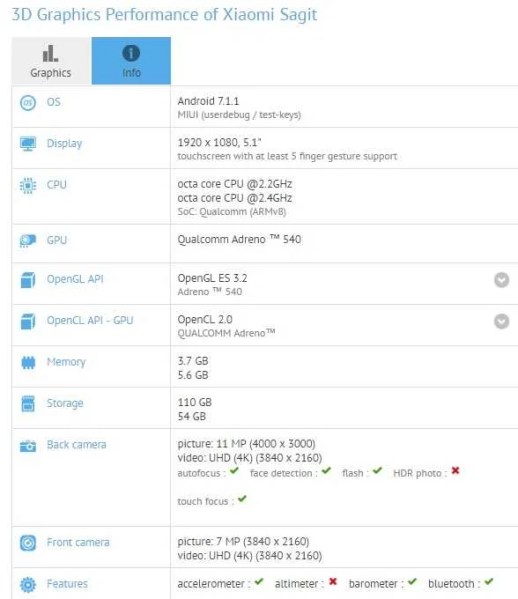Switch to the Graphics tab

coord(51,61)
